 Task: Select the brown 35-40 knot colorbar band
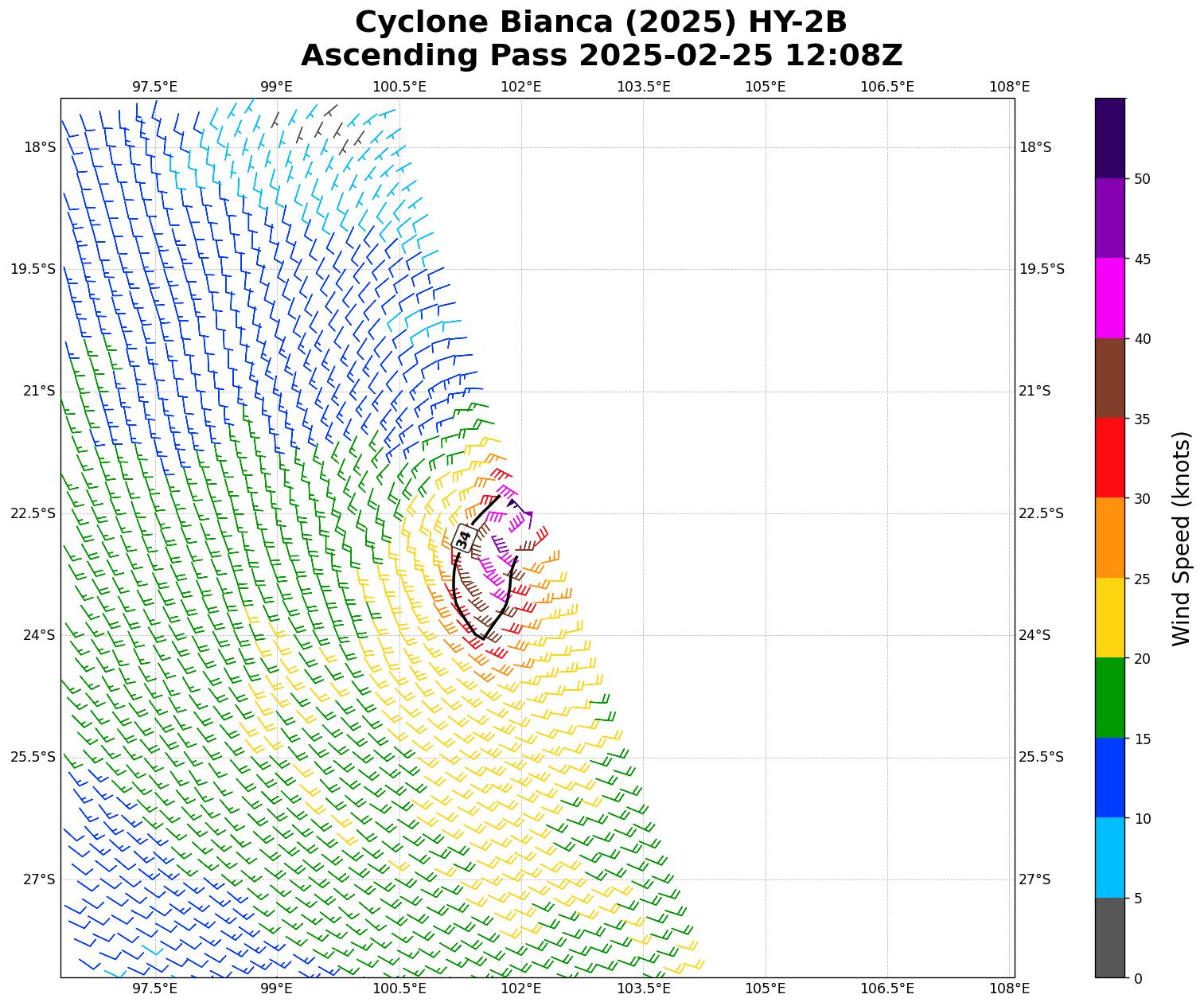[1109, 378]
